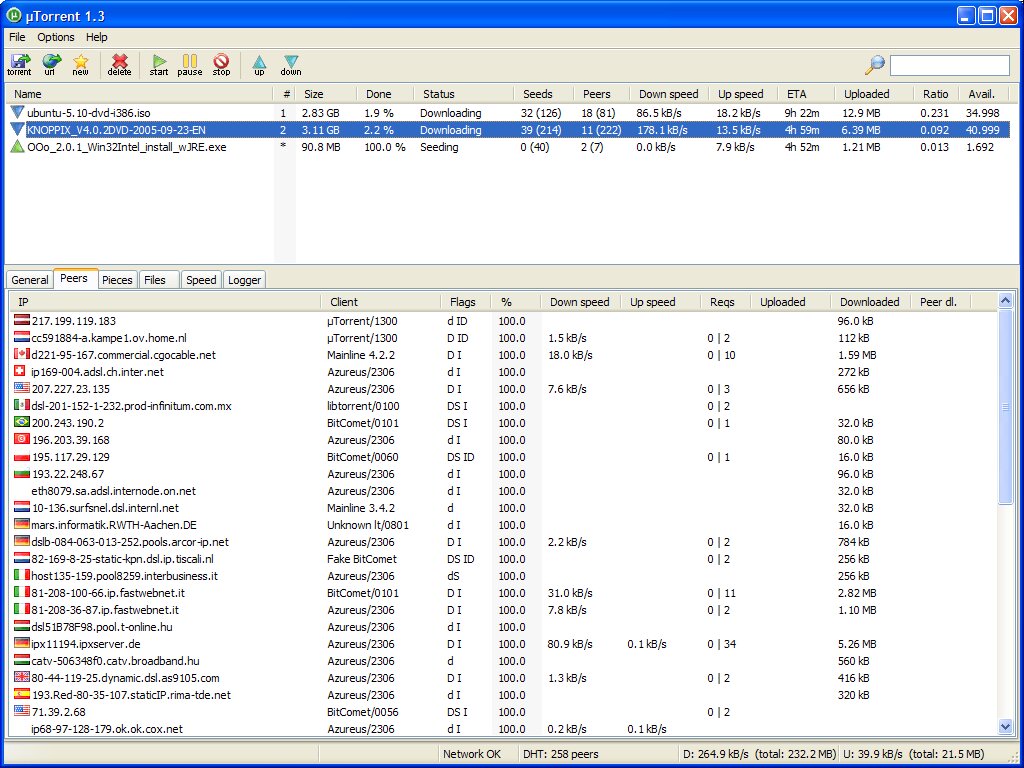The image size is (1024, 768).
Task: Click the delete toolbar icon
Action: click(120, 64)
